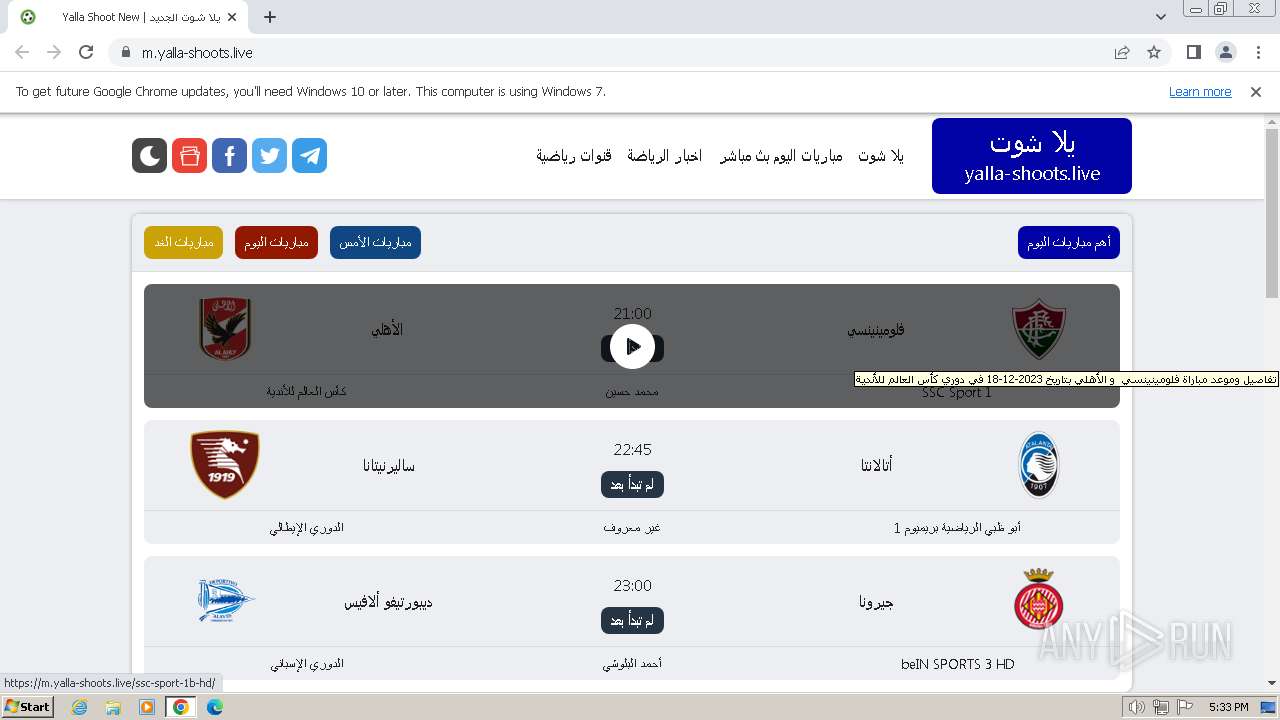
Task: Open مباريات اليوم بث مباشر menu item
Action: click(781, 156)
